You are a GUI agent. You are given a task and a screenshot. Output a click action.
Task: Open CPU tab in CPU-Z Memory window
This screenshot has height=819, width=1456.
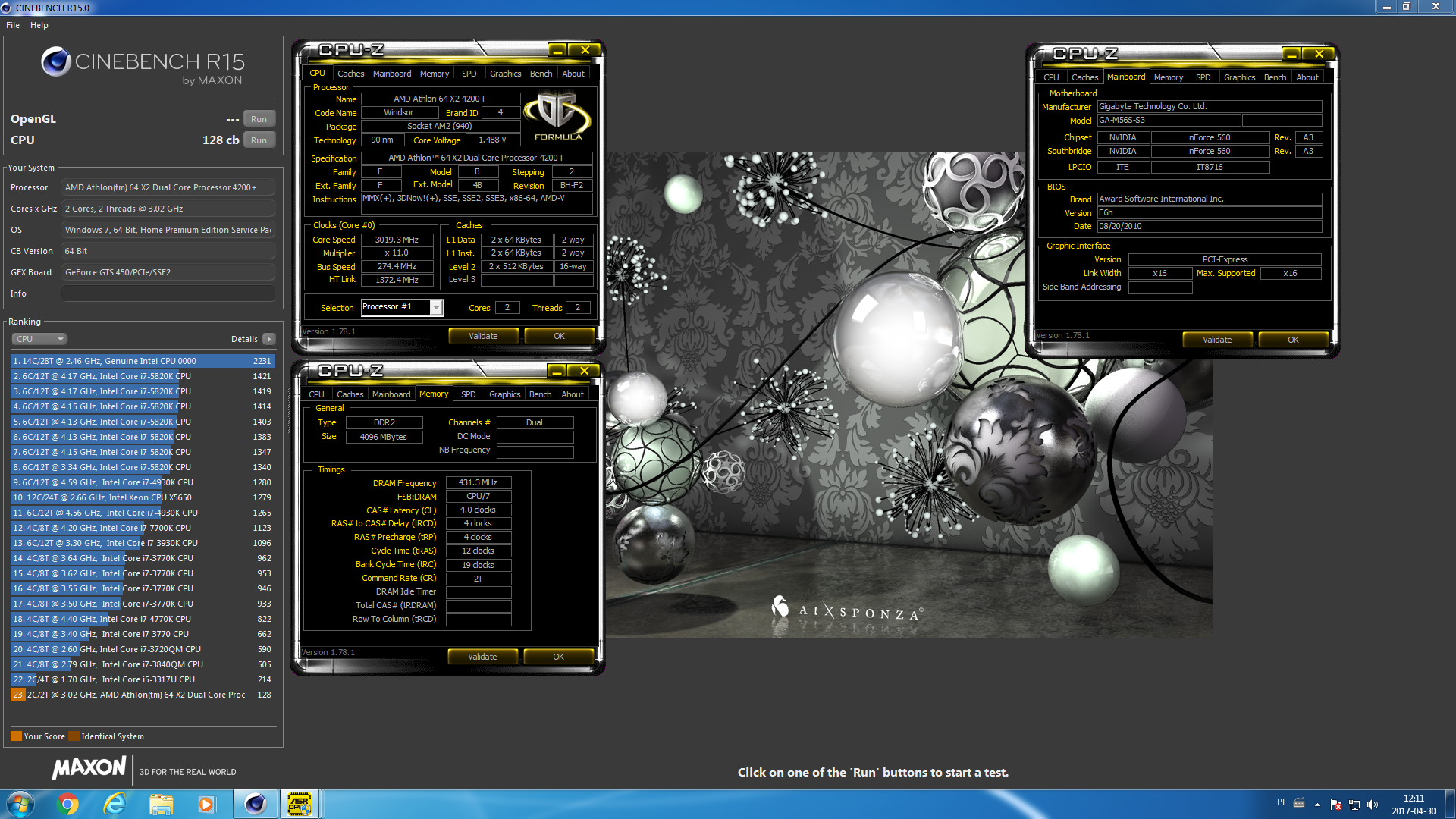coord(316,394)
